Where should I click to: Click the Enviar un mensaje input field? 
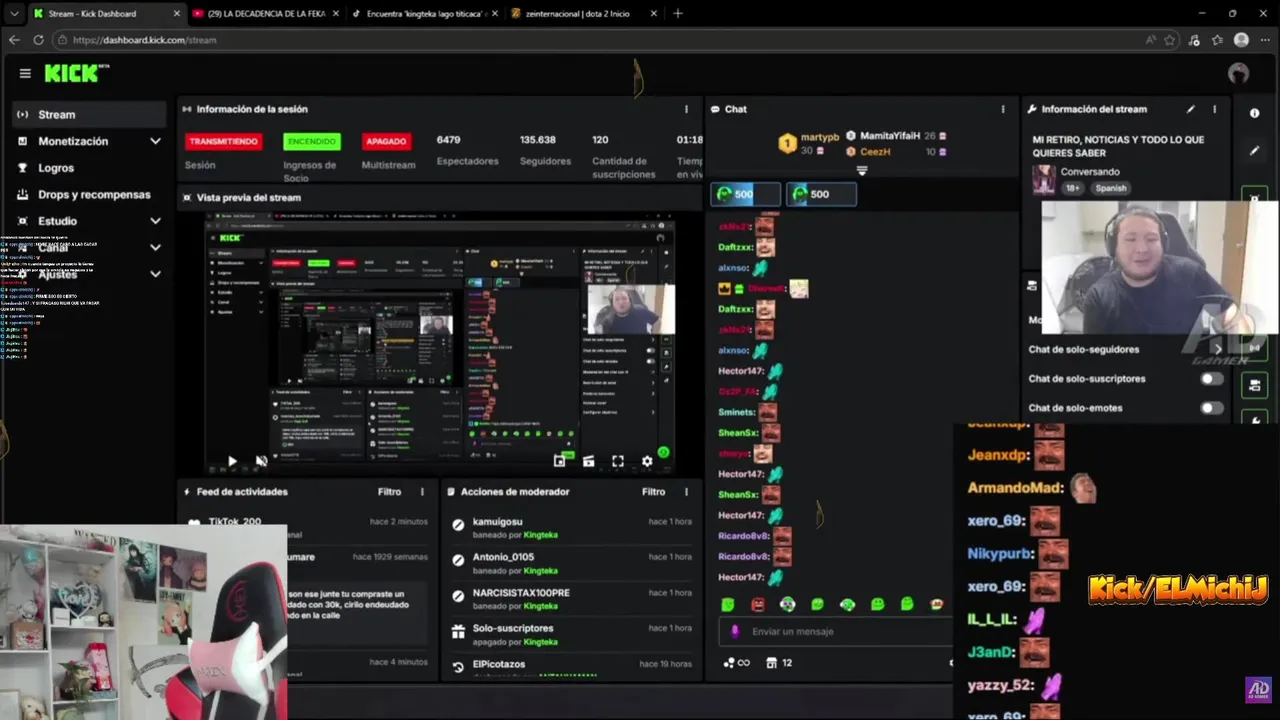click(835, 631)
